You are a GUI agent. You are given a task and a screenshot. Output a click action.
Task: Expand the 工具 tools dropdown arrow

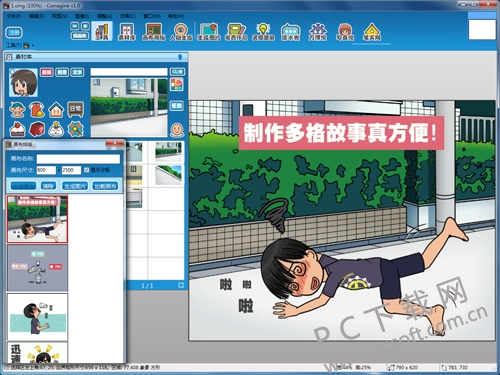[33, 45]
